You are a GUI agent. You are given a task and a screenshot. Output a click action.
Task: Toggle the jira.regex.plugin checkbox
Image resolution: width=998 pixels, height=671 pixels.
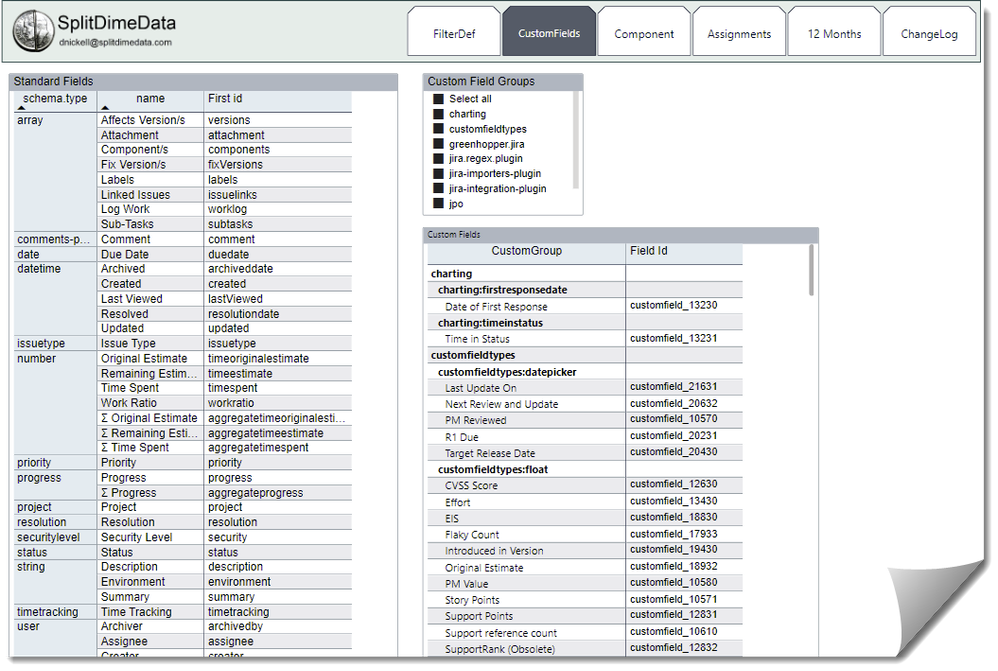coord(439,159)
